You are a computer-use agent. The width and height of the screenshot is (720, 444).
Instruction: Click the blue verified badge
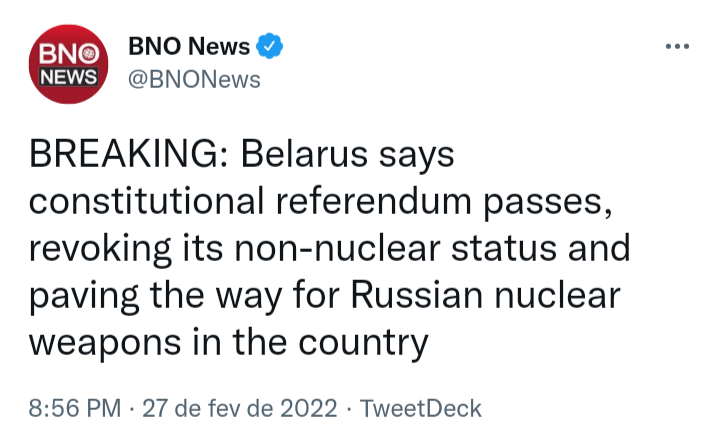click(271, 45)
